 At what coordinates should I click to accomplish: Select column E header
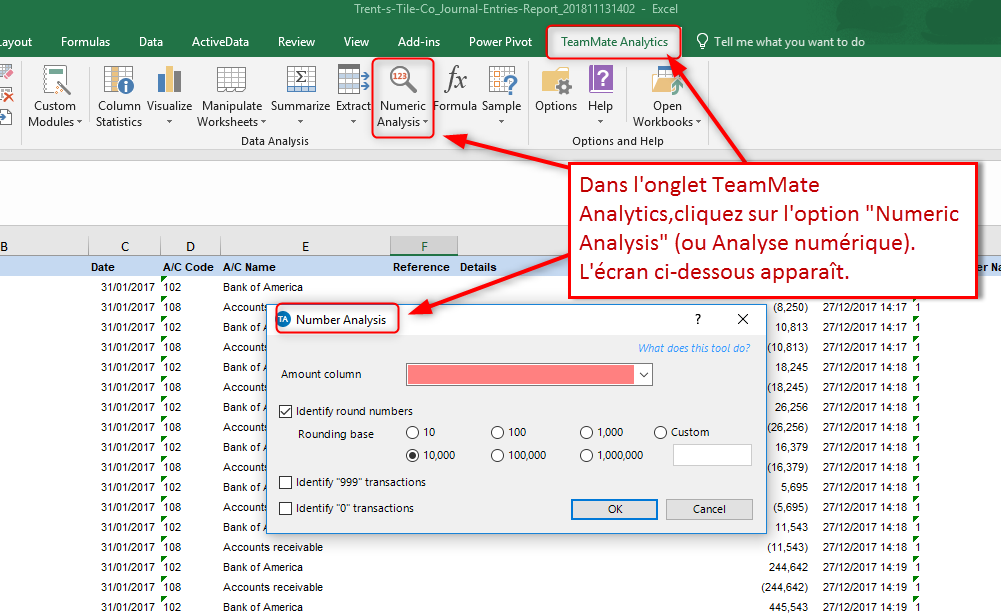(x=305, y=247)
